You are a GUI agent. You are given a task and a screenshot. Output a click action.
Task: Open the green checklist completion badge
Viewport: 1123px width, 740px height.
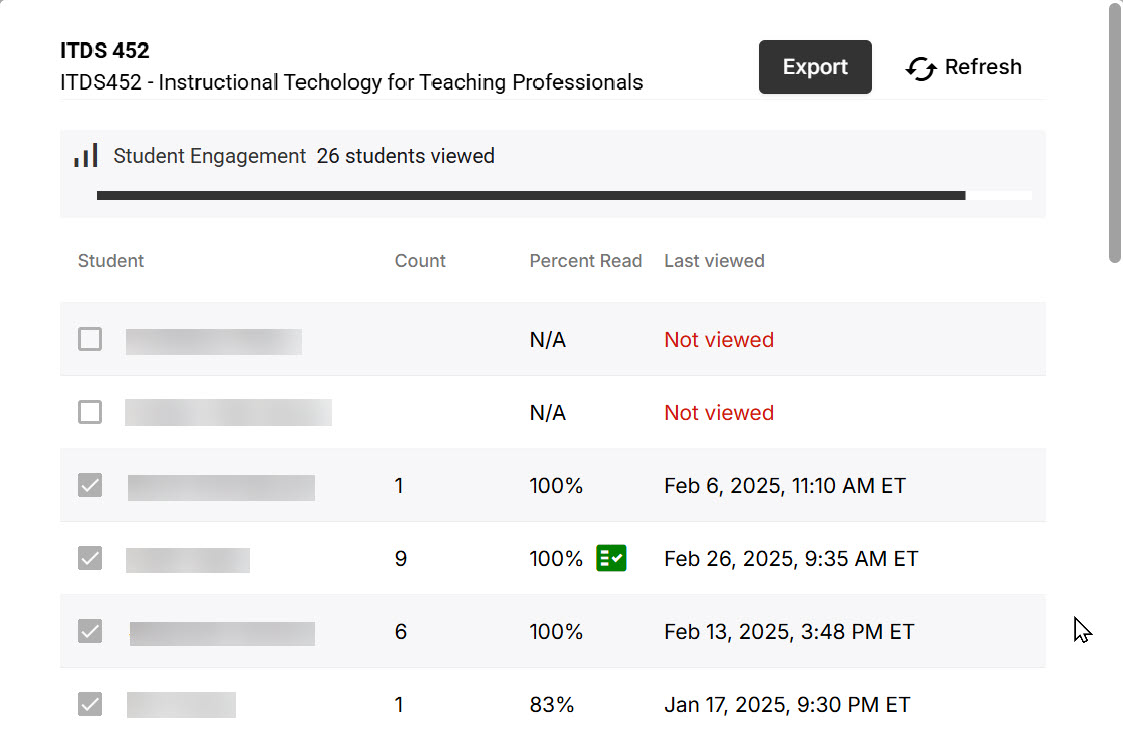610,558
